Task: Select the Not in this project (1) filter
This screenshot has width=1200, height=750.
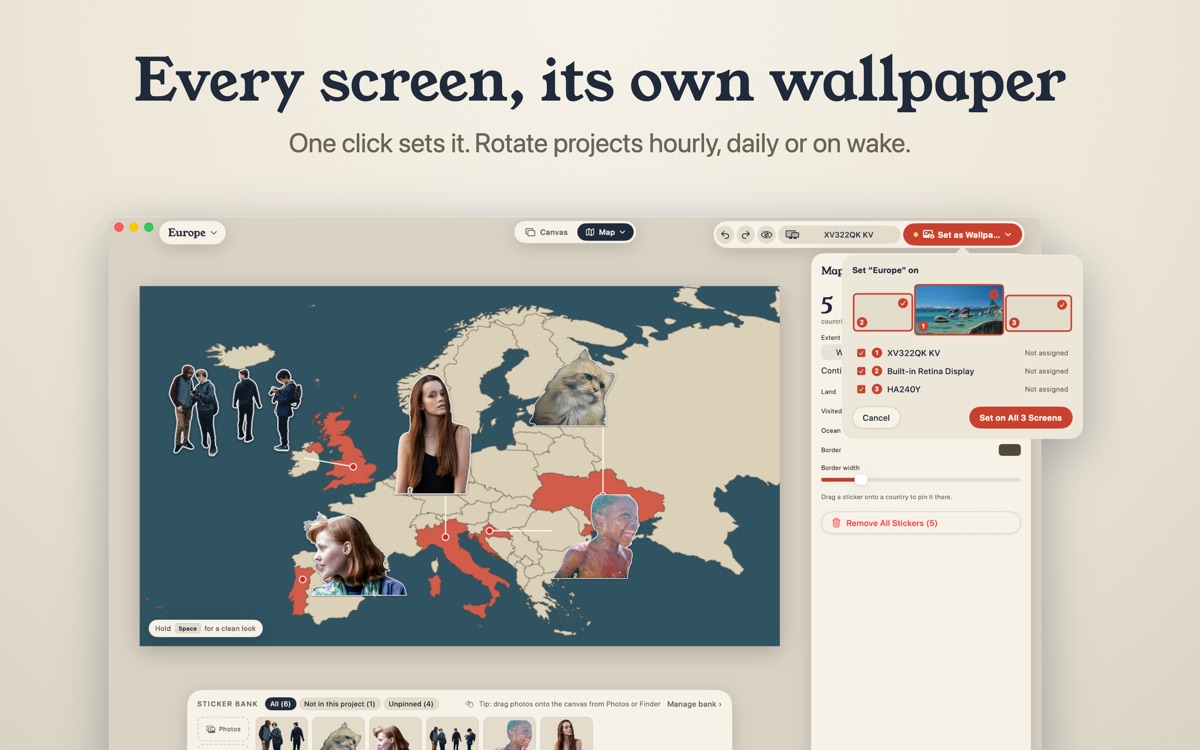Action: pyautogui.click(x=340, y=704)
